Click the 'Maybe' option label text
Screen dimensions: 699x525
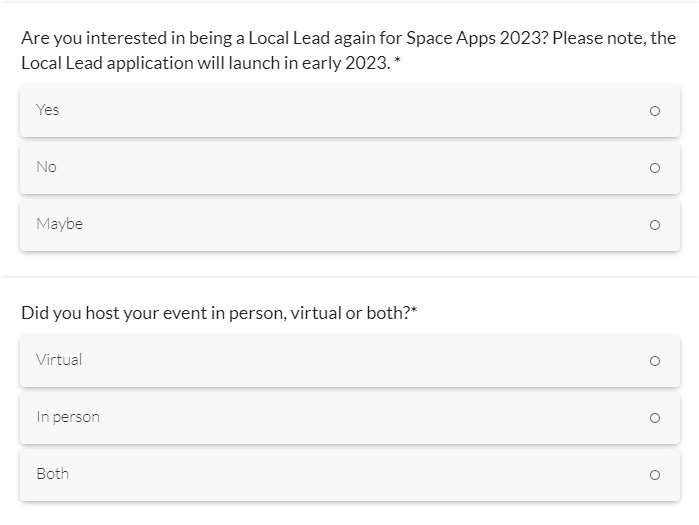click(x=59, y=224)
